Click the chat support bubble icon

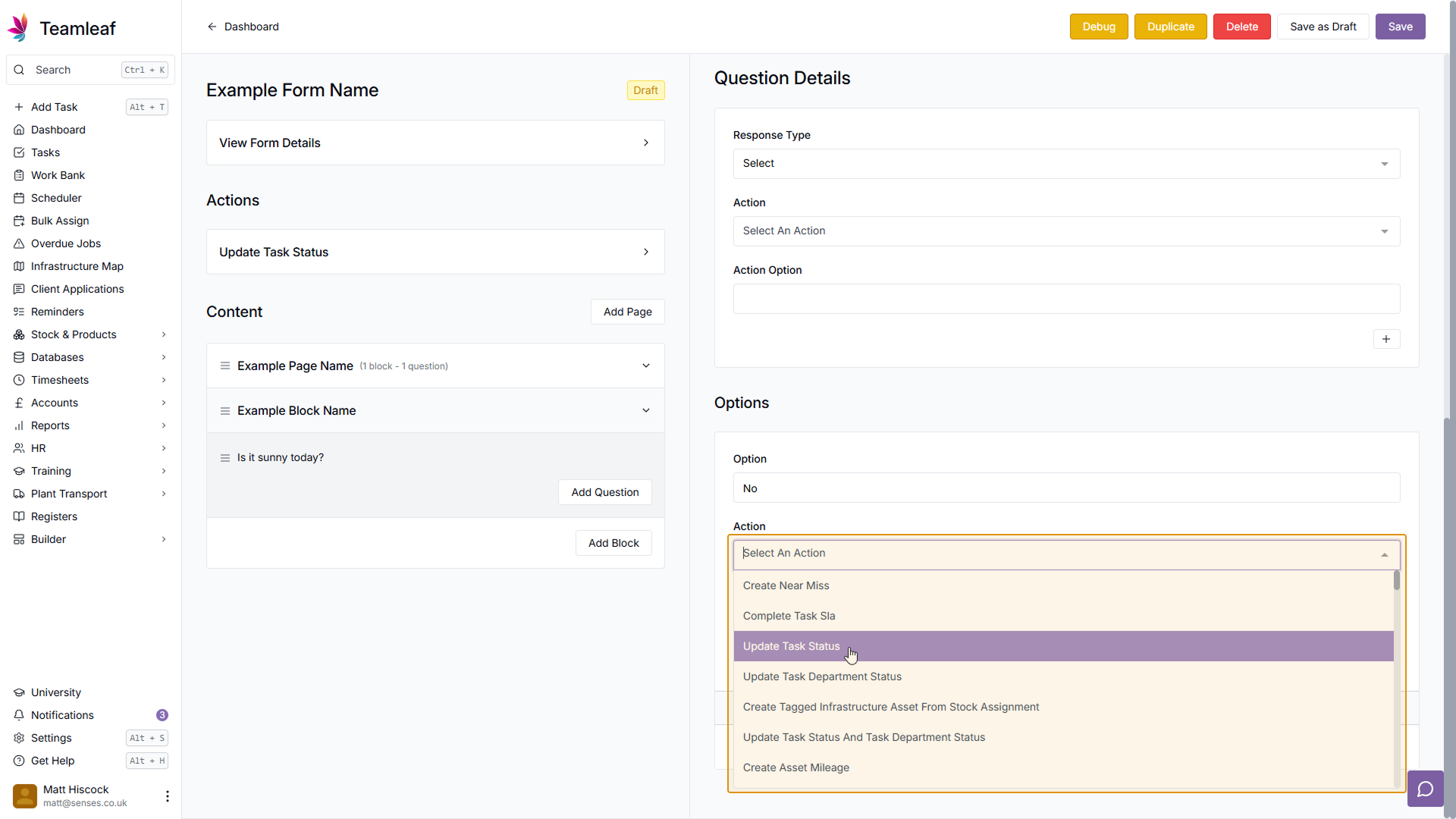(x=1425, y=789)
